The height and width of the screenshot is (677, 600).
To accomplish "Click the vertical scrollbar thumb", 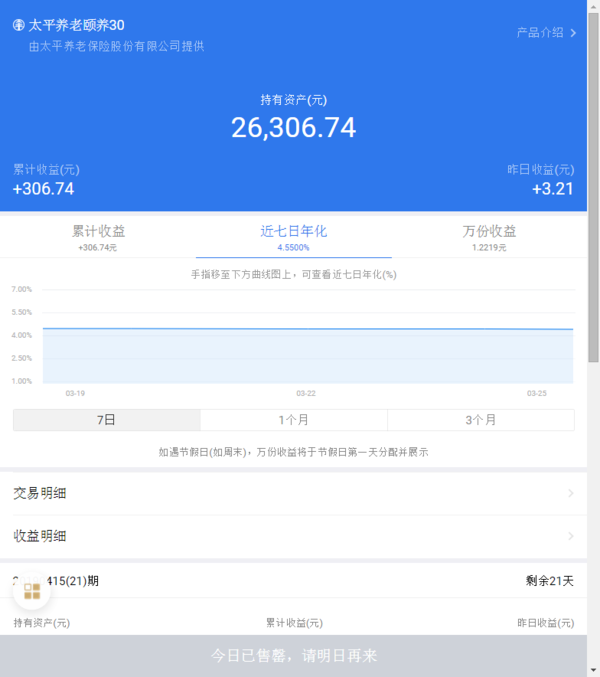I will [x=594, y=187].
